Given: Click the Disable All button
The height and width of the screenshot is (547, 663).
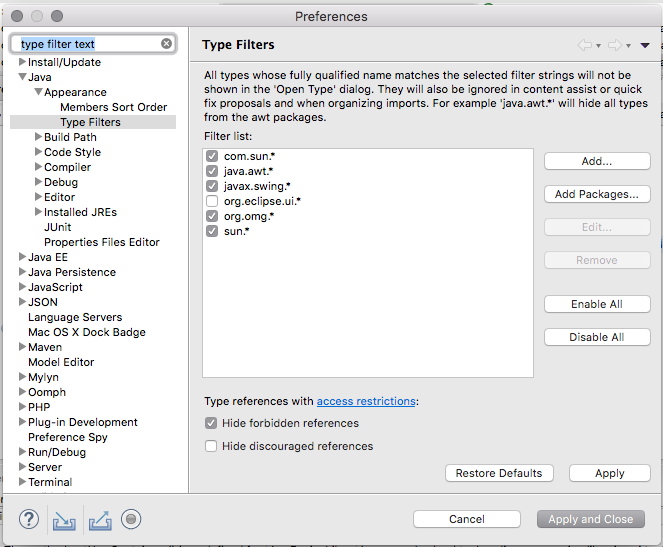Looking at the screenshot, I should (x=597, y=337).
